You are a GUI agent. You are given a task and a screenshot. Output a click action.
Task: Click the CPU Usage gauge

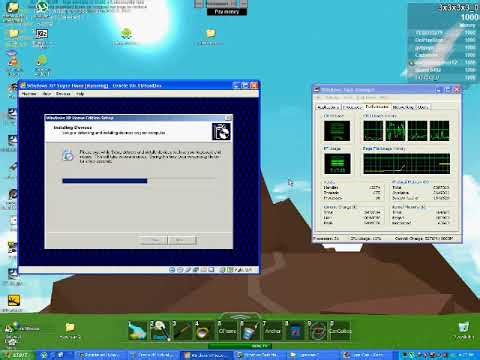pyautogui.click(x=337, y=131)
